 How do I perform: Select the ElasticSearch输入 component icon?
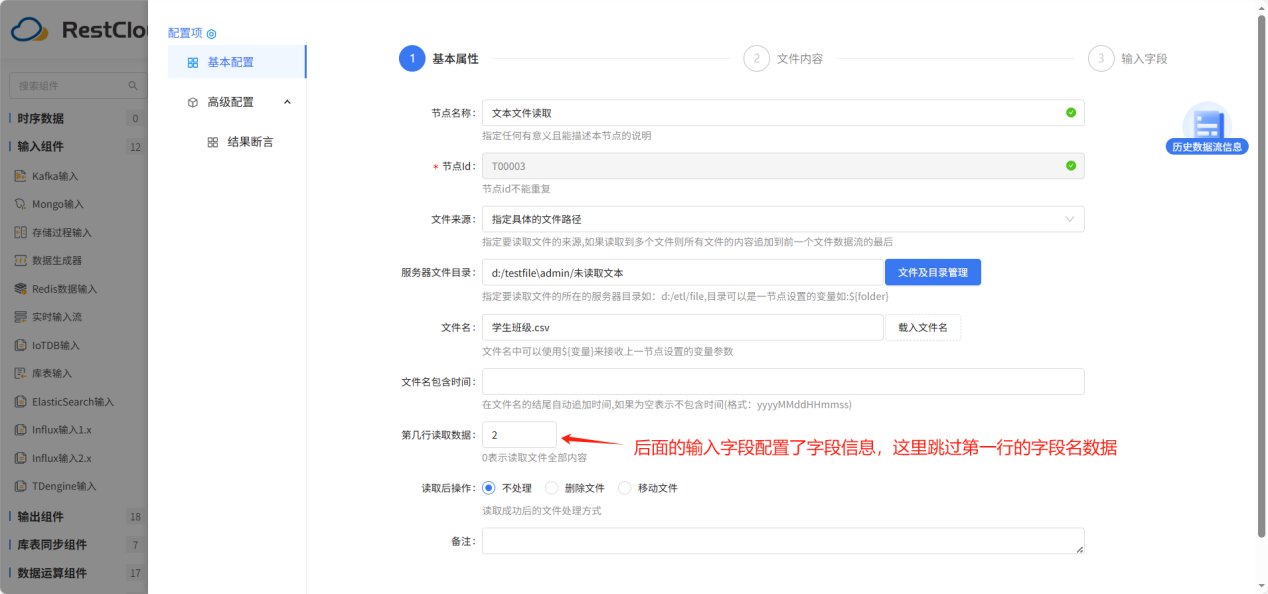tap(20, 400)
